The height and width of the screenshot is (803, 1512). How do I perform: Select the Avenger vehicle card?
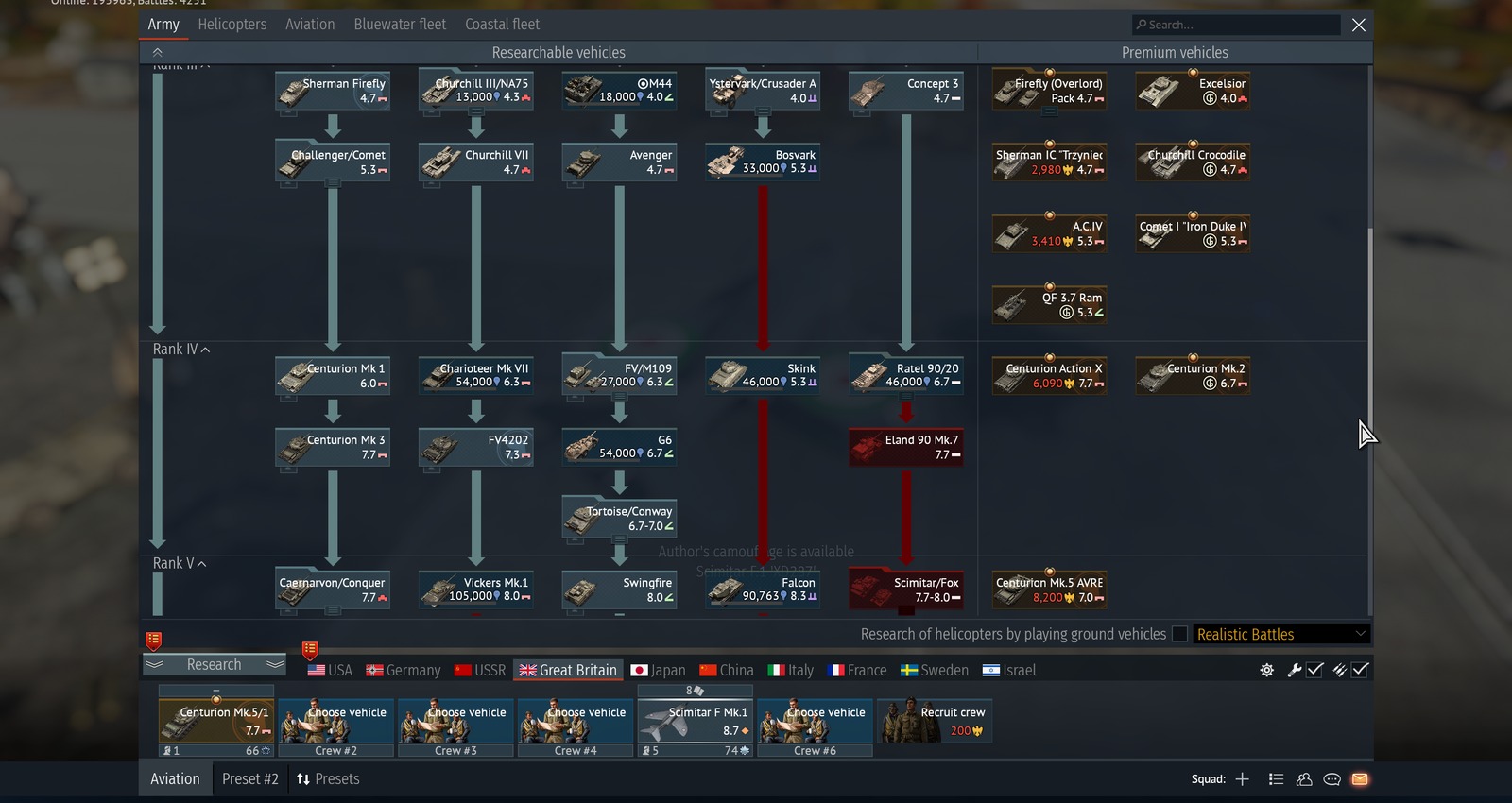point(619,162)
